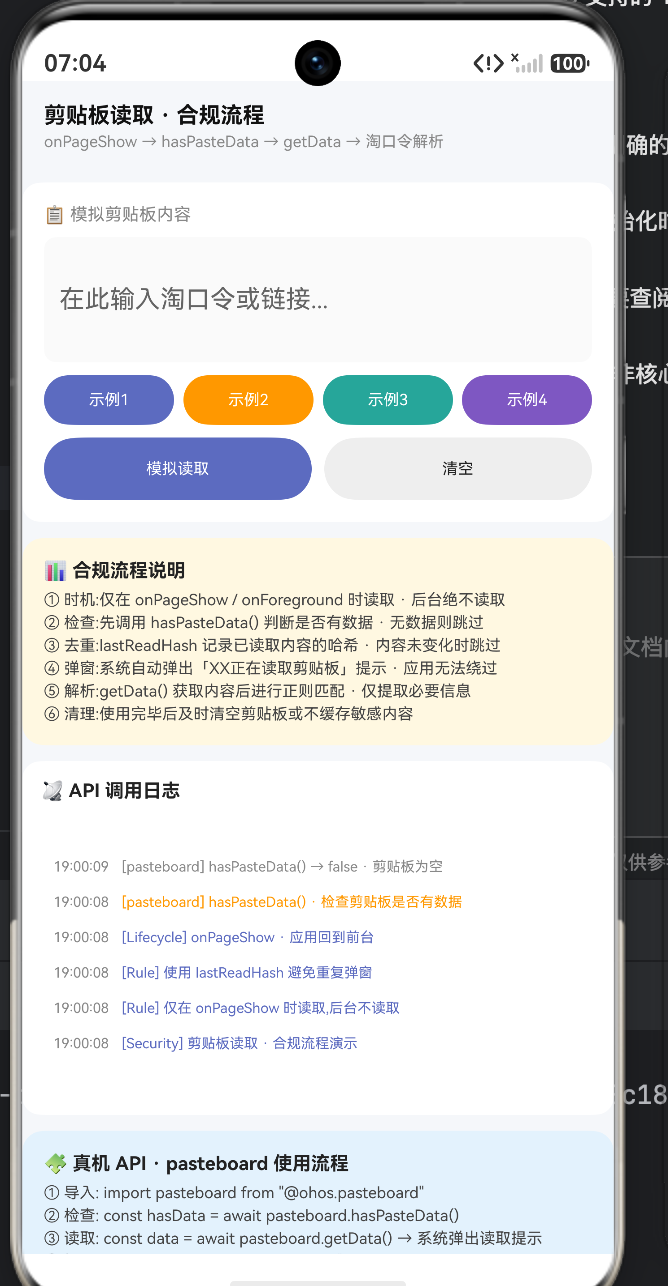
Task: Tap the 真机 API · pasteboard 使用流程 heading
Action: pos(210,1164)
